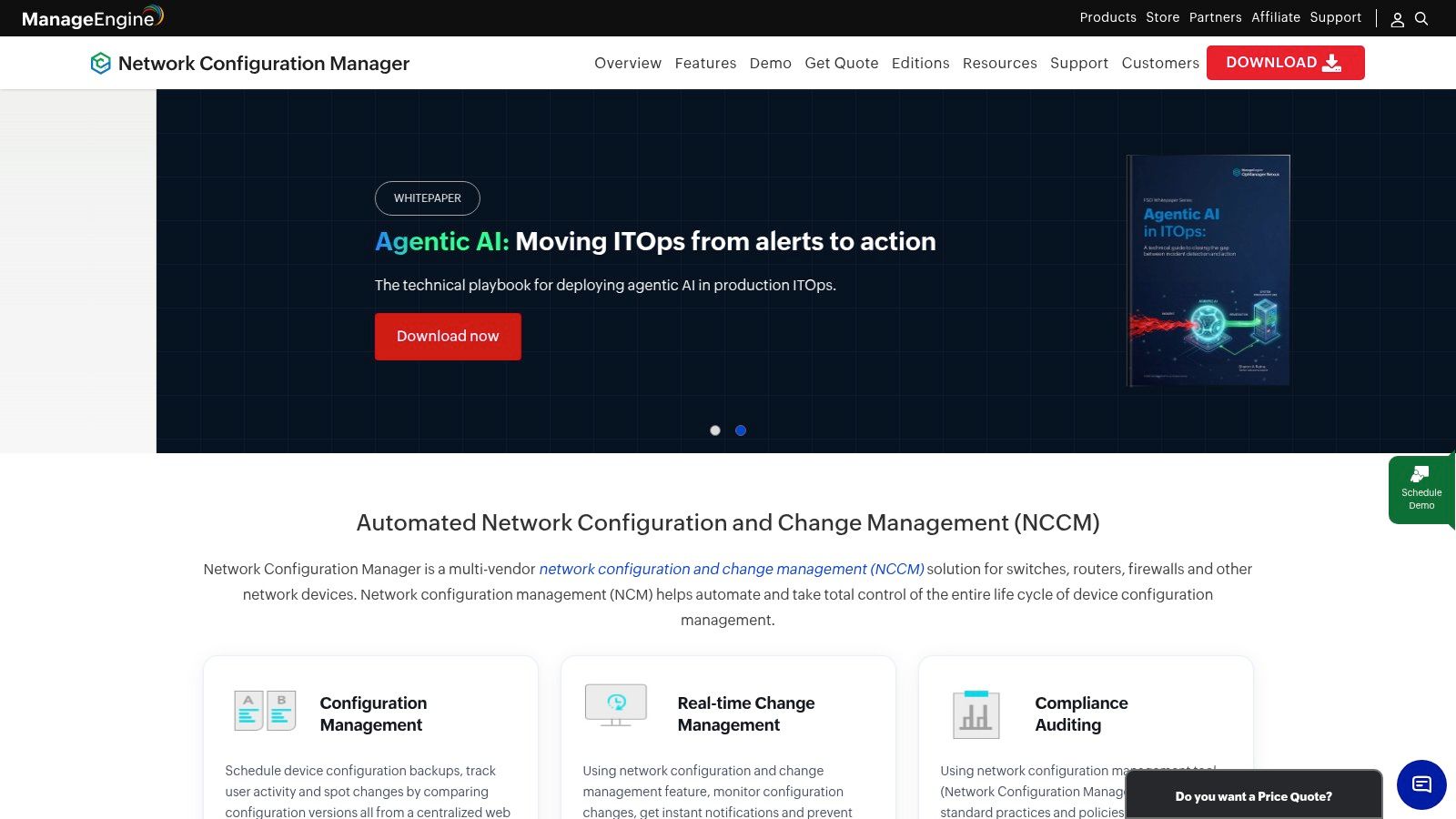Open the network configuration and change management link
This screenshot has height=819, width=1456.
pyautogui.click(x=732, y=569)
